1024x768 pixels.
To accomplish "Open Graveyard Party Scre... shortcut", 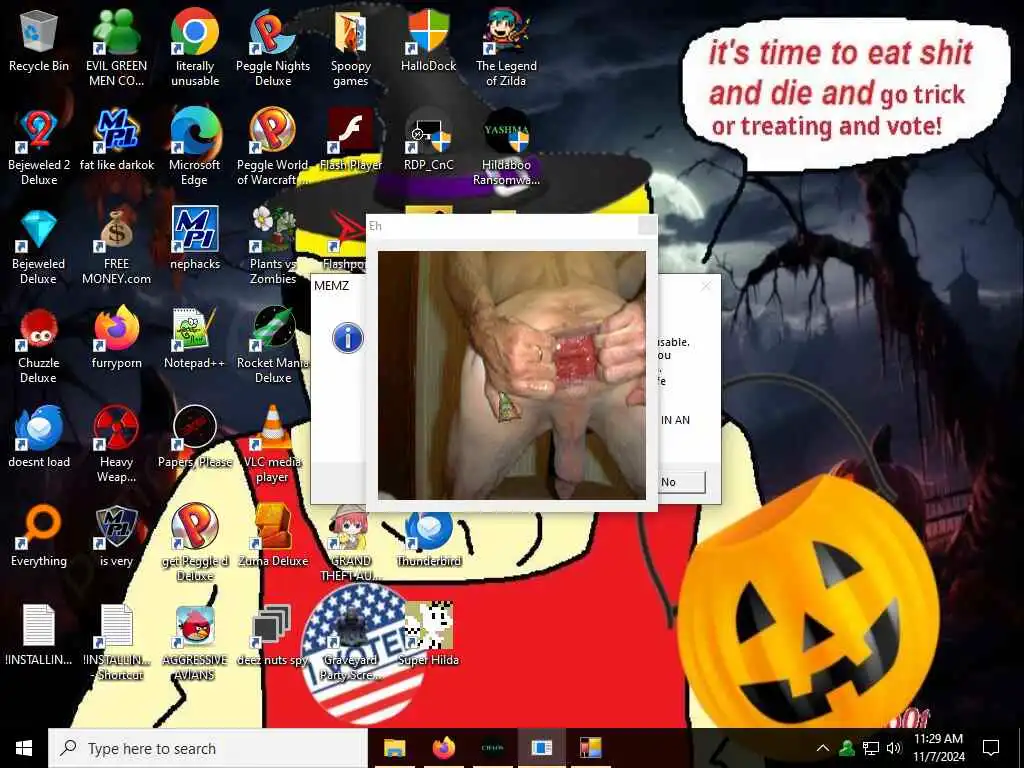I will pyautogui.click(x=351, y=643).
